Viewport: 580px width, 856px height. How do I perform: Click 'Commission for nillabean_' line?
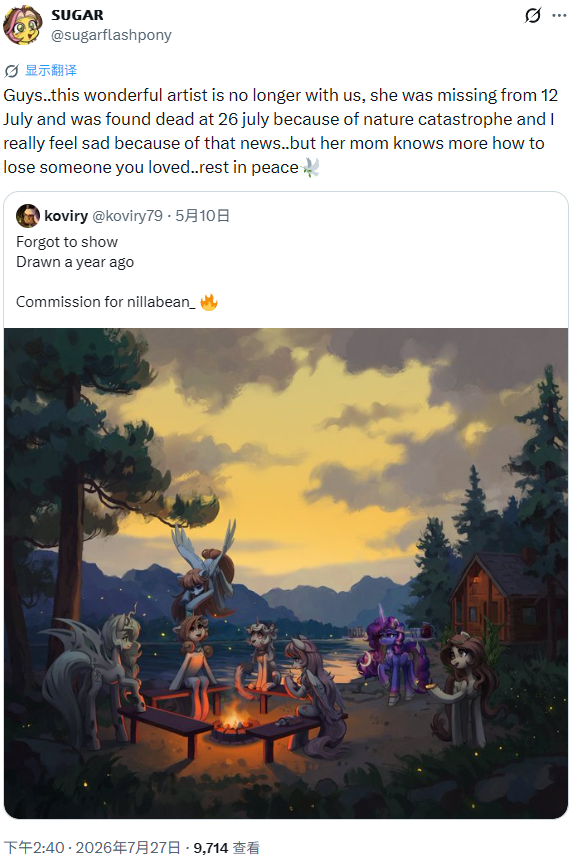tap(105, 301)
